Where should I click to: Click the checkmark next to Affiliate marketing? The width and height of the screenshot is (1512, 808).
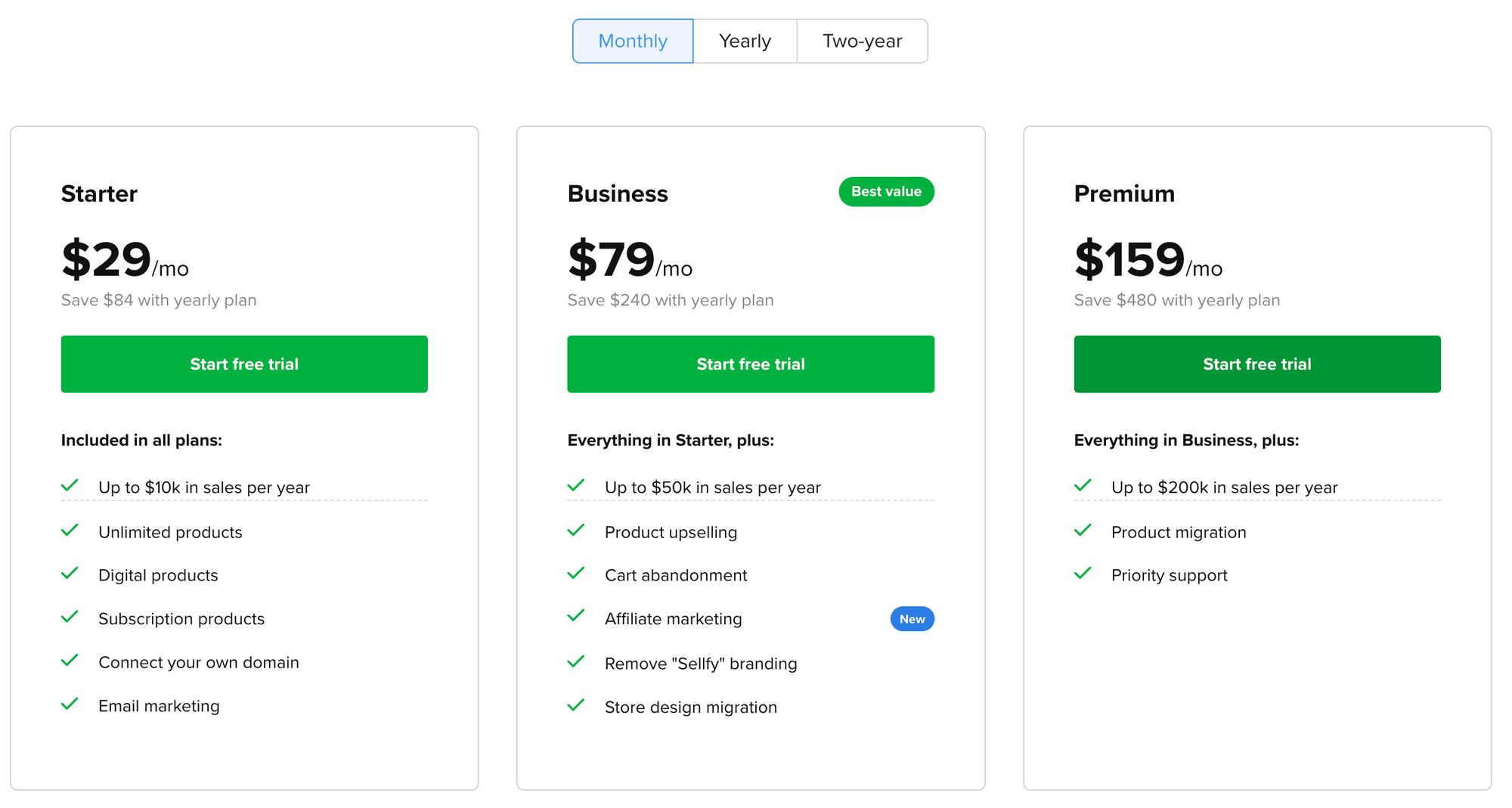tap(576, 618)
